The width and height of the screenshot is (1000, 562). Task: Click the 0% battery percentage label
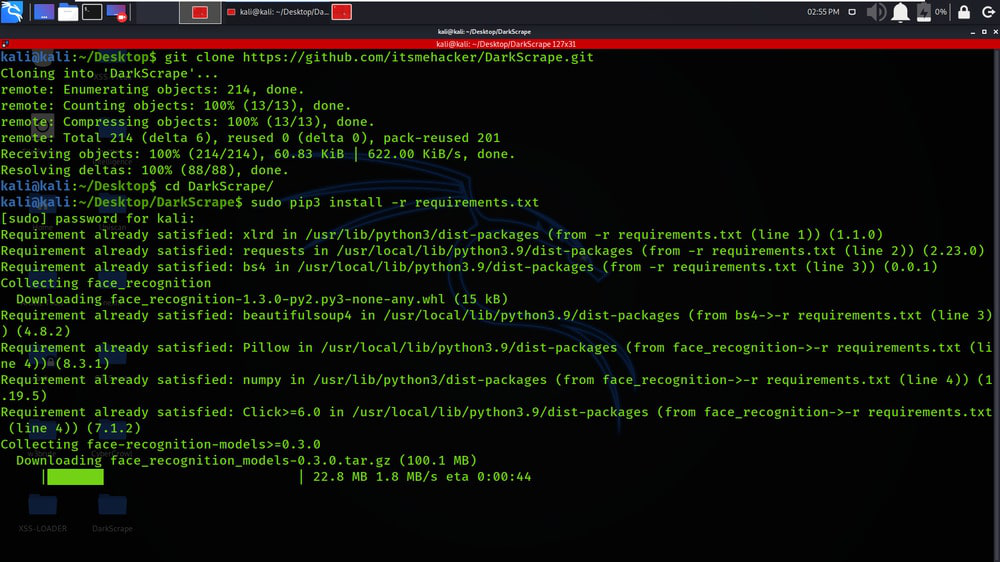pyautogui.click(x=941, y=12)
